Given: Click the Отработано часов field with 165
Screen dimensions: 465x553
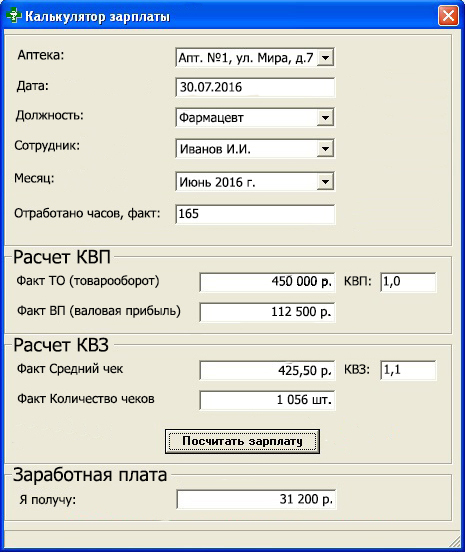Looking at the screenshot, I should (255, 214).
